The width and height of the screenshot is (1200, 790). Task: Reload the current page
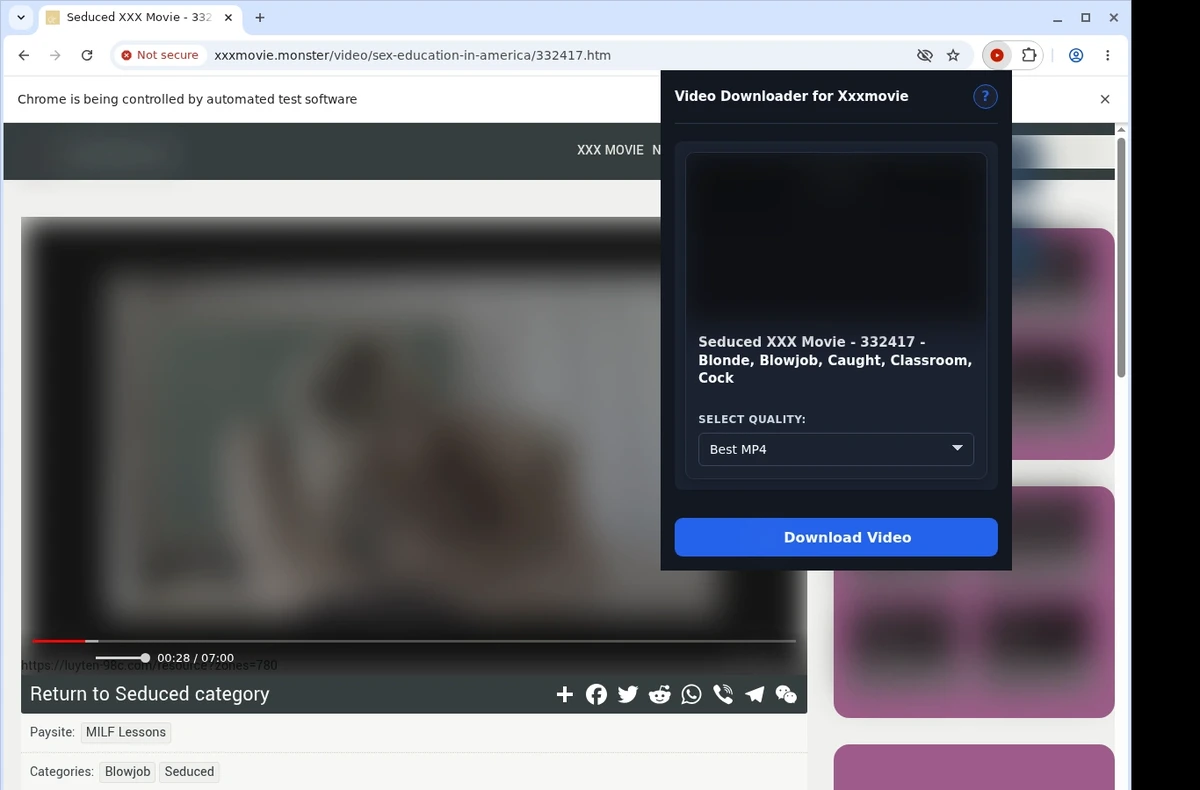click(87, 55)
